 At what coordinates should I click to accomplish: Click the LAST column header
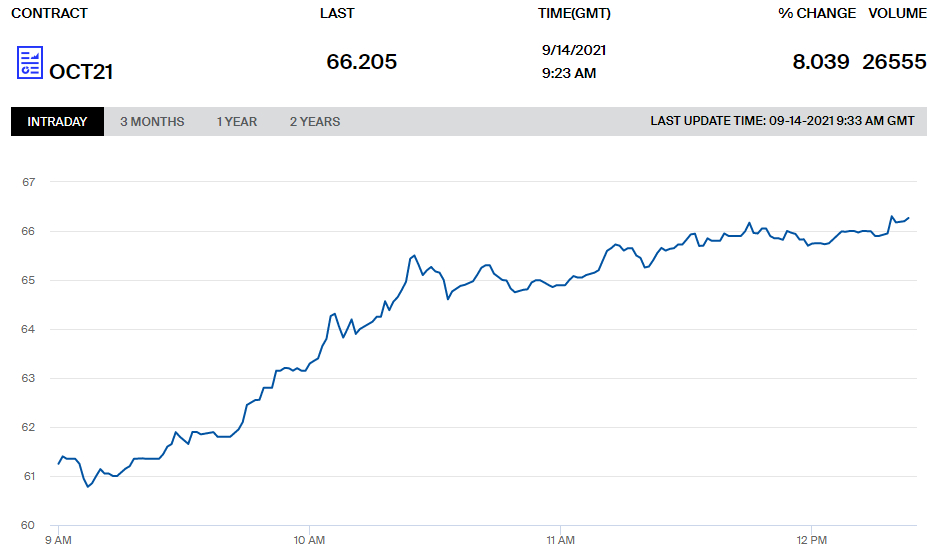point(337,13)
